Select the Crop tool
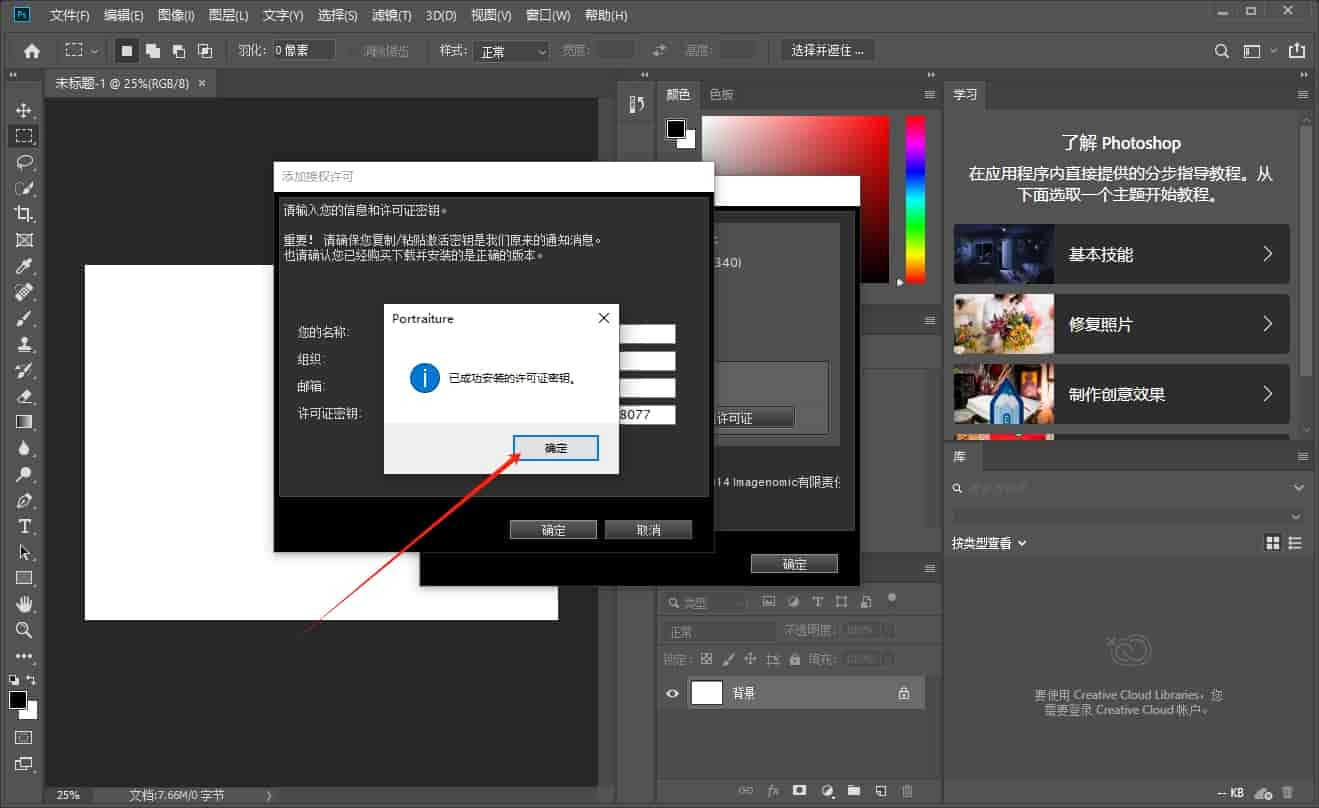Viewport: 1319px width, 808px height. click(24, 214)
